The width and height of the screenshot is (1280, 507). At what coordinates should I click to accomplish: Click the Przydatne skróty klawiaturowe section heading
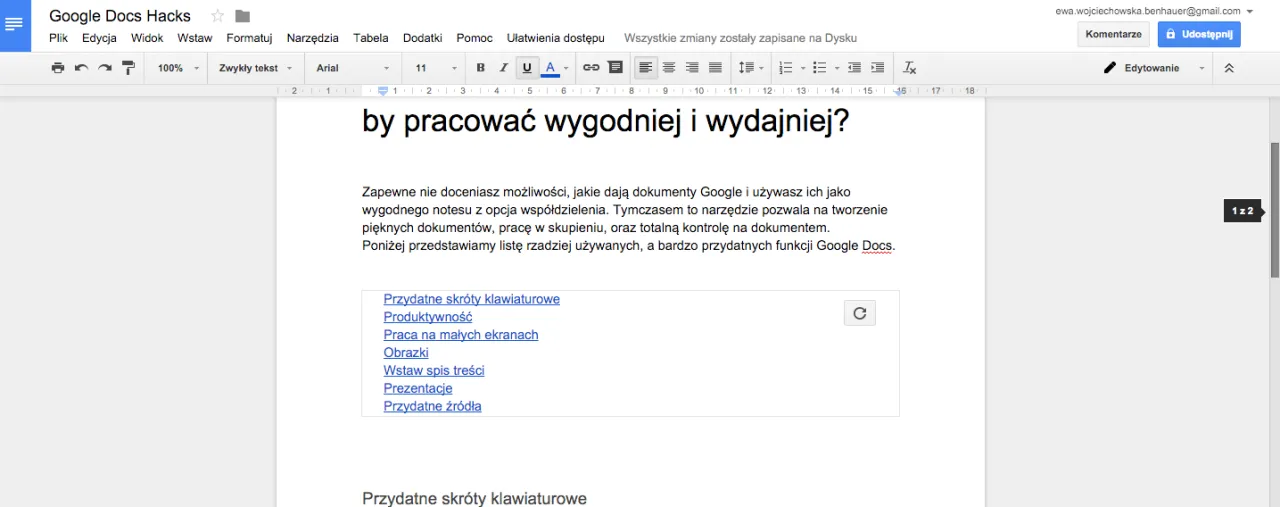click(474, 498)
